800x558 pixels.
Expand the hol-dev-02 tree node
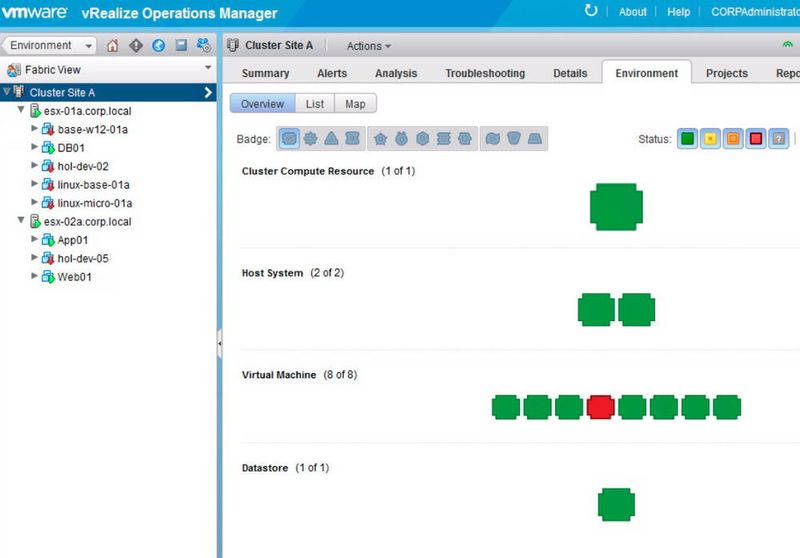pos(34,165)
